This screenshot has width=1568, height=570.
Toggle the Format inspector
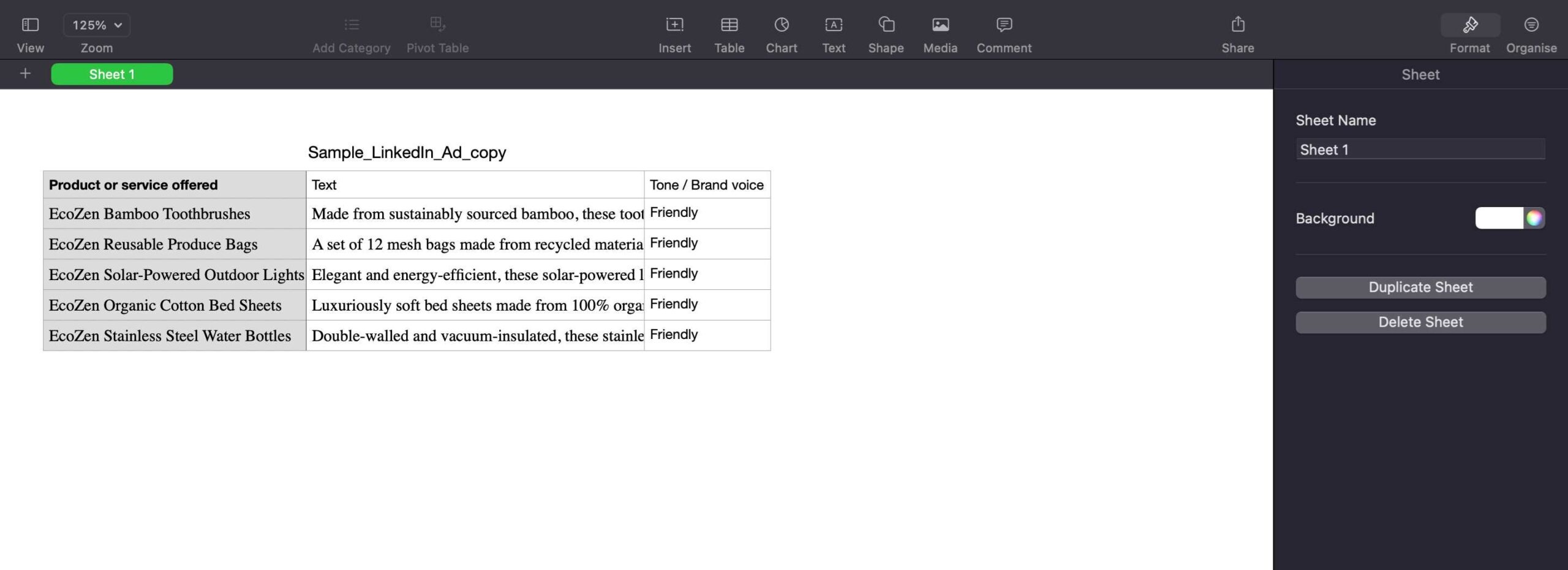1470,25
